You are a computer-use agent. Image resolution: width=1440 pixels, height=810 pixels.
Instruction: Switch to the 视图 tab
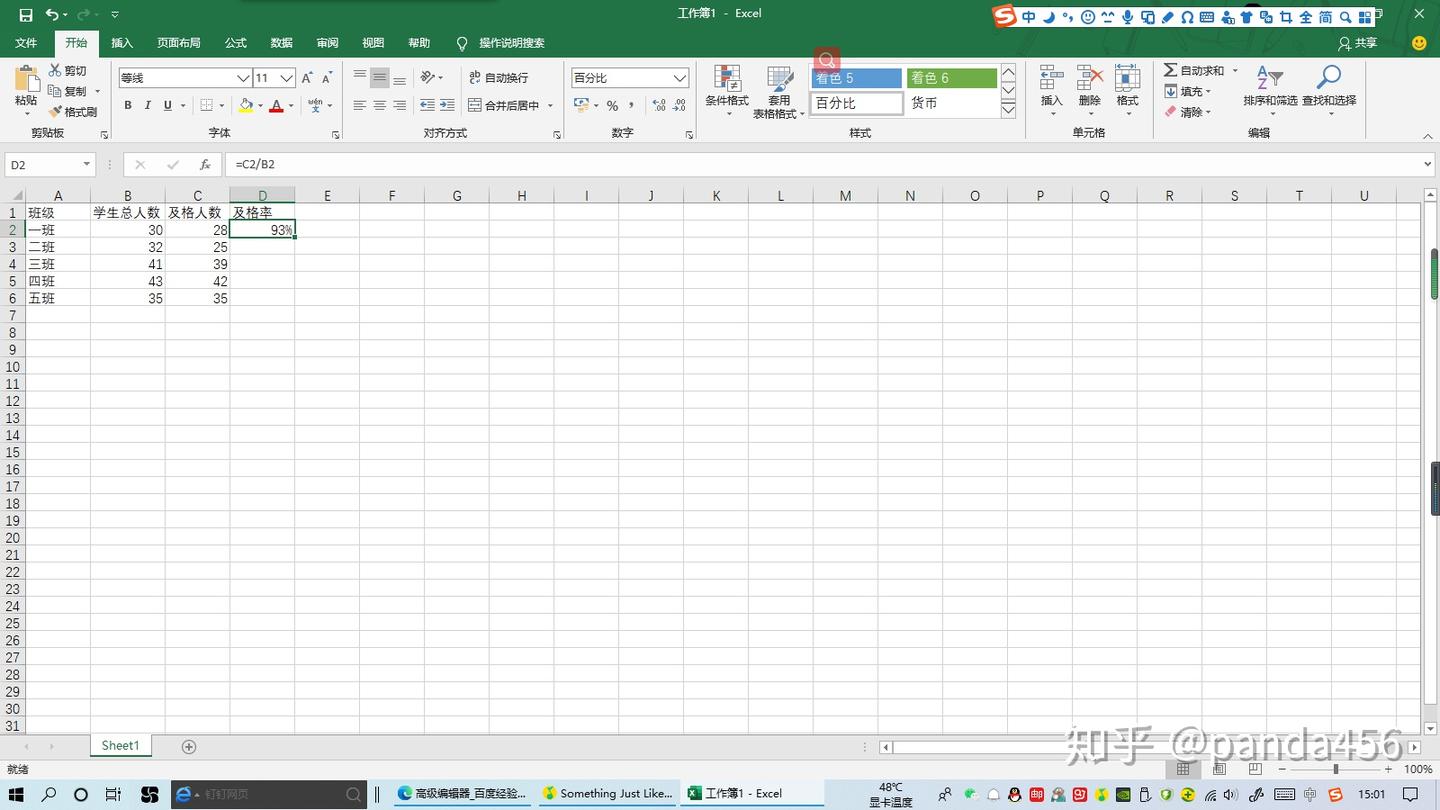point(373,43)
